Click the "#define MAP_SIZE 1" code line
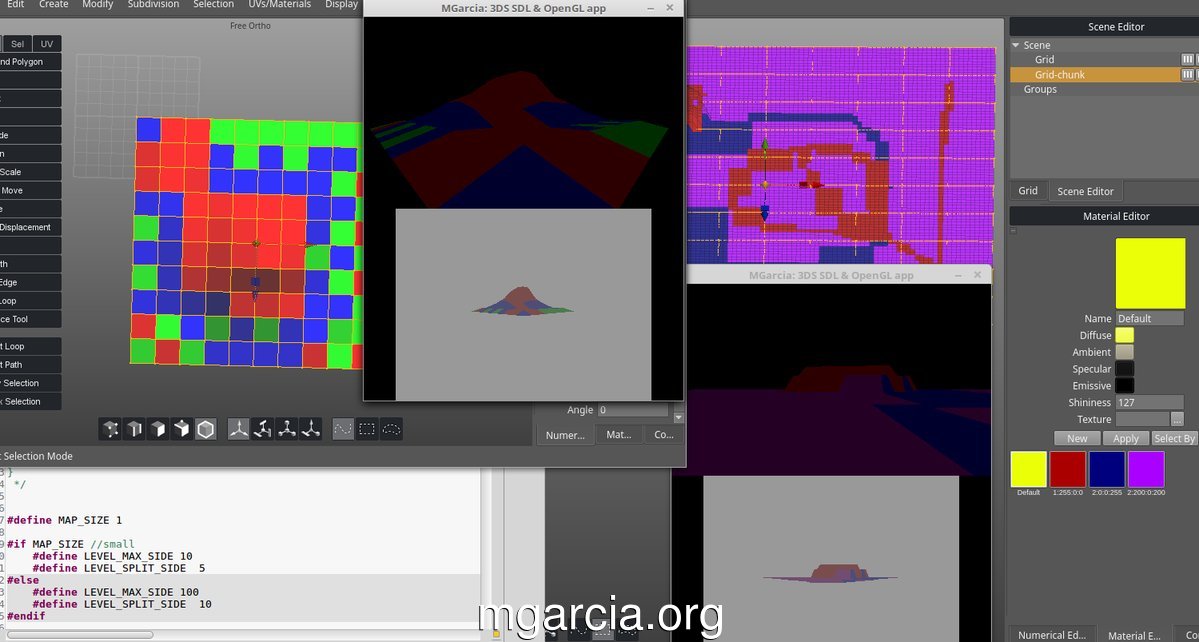The width and height of the screenshot is (1199, 642). pos(64,520)
